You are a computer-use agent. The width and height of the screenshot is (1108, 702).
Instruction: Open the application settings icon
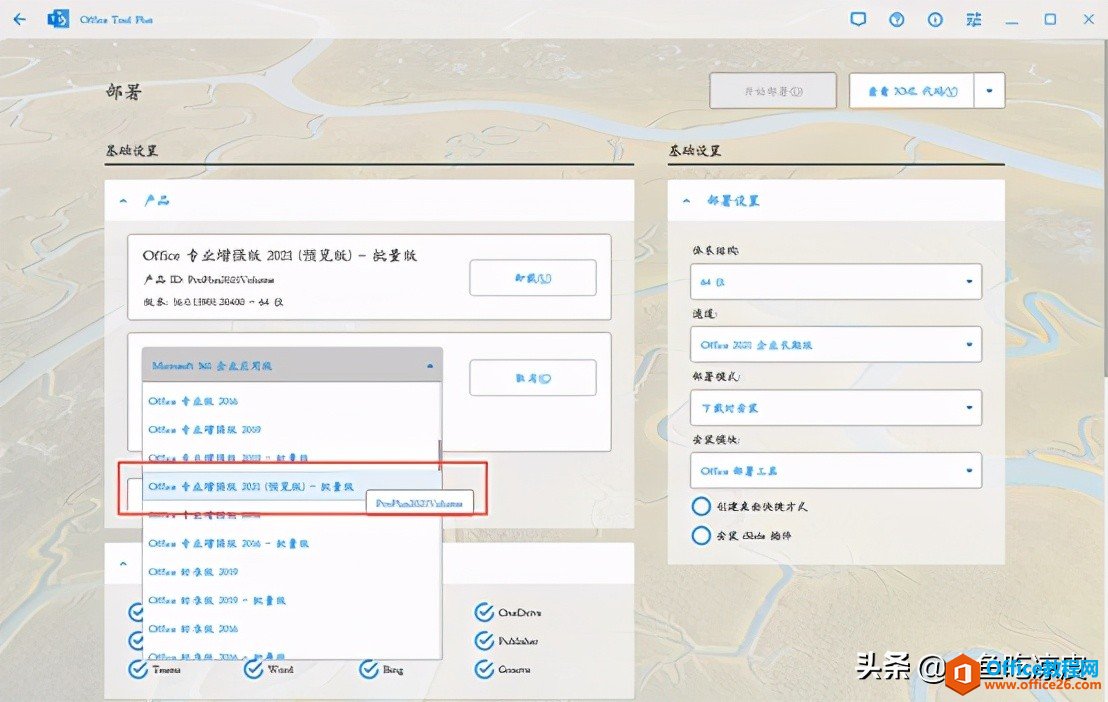click(973, 18)
